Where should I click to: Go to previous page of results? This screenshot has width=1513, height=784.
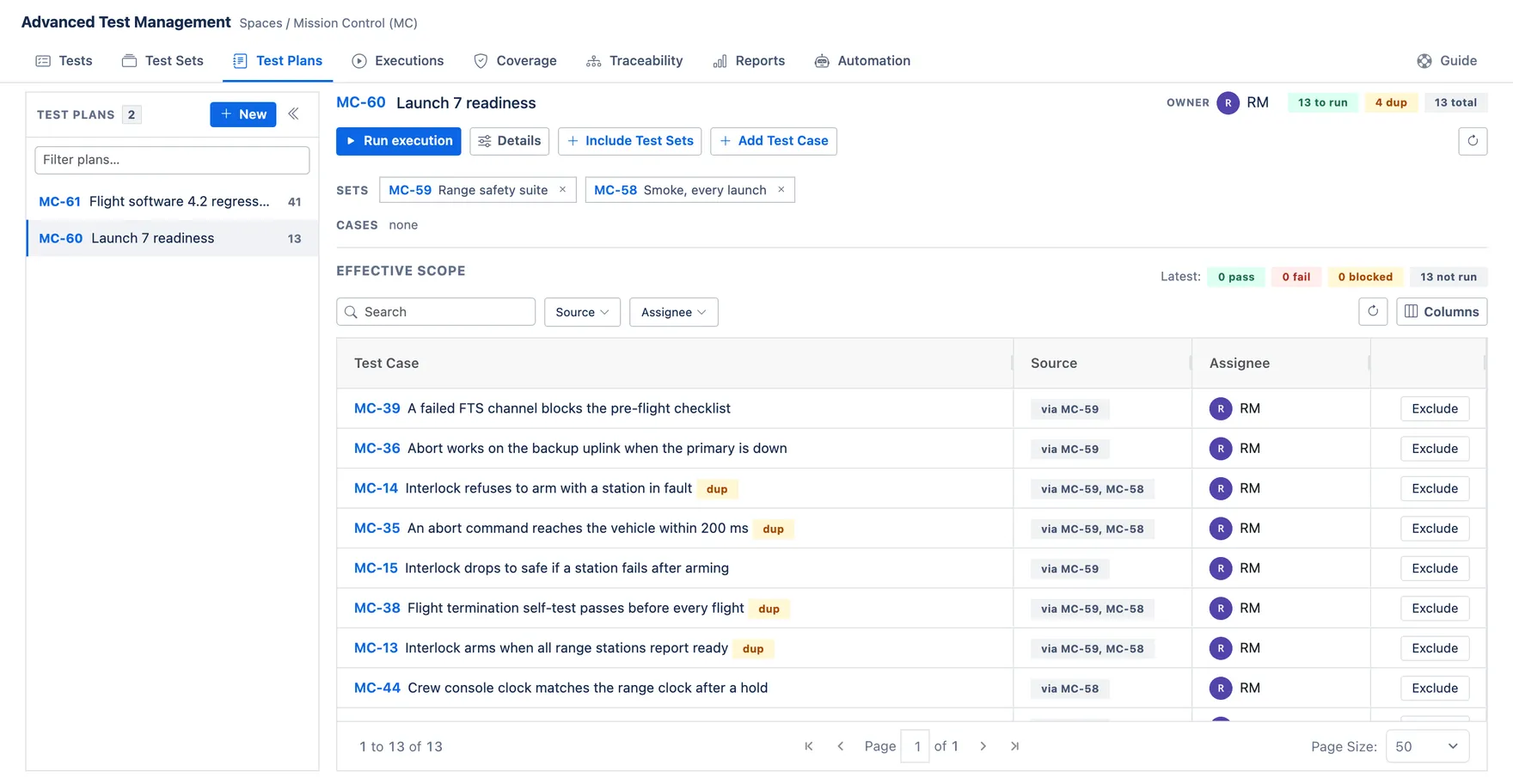tap(841, 746)
